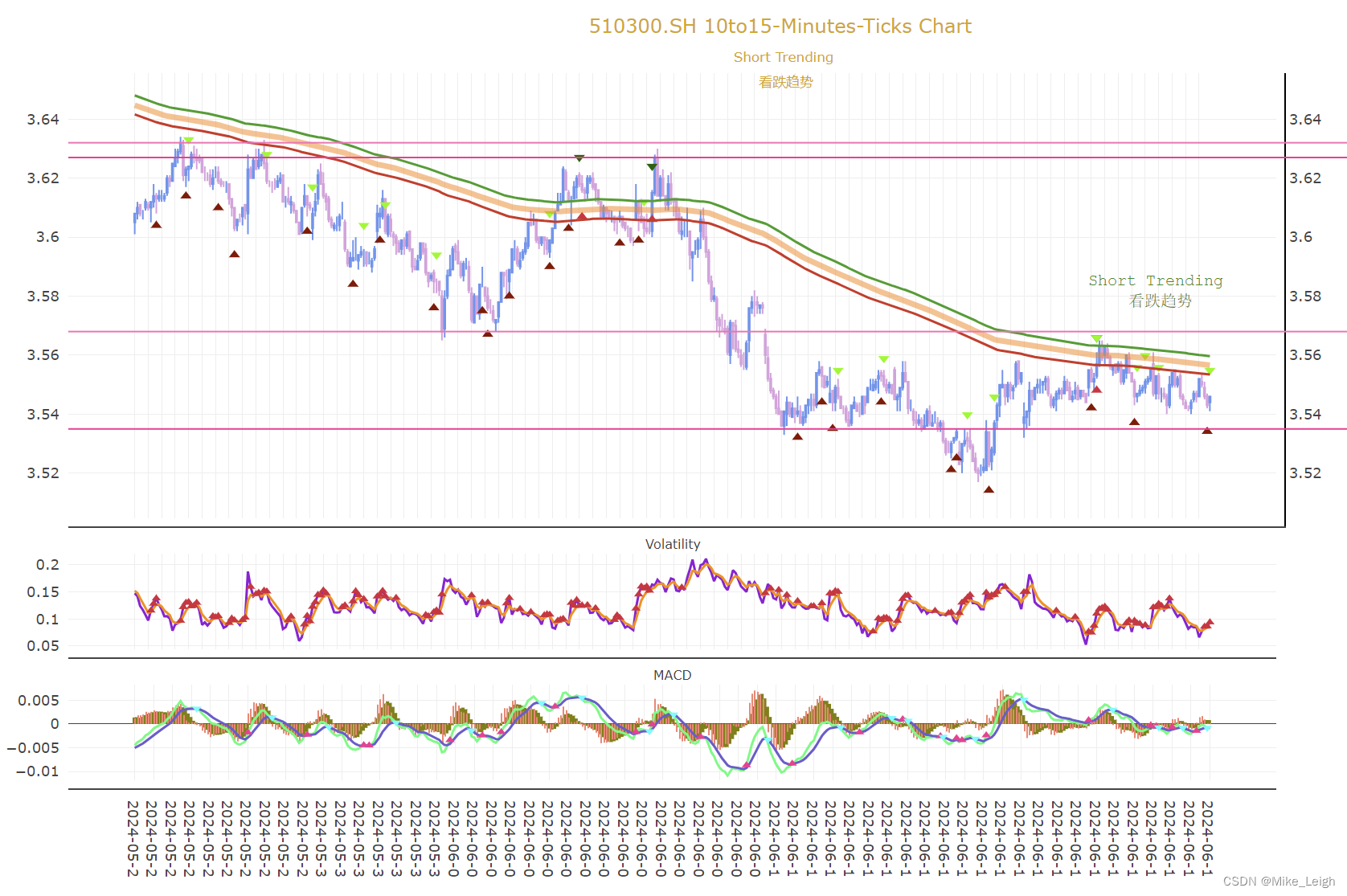Viewport: 1347px width, 896px height.
Task: Click the 3.52 tick on the left price axis
Action: tap(43, 473)
